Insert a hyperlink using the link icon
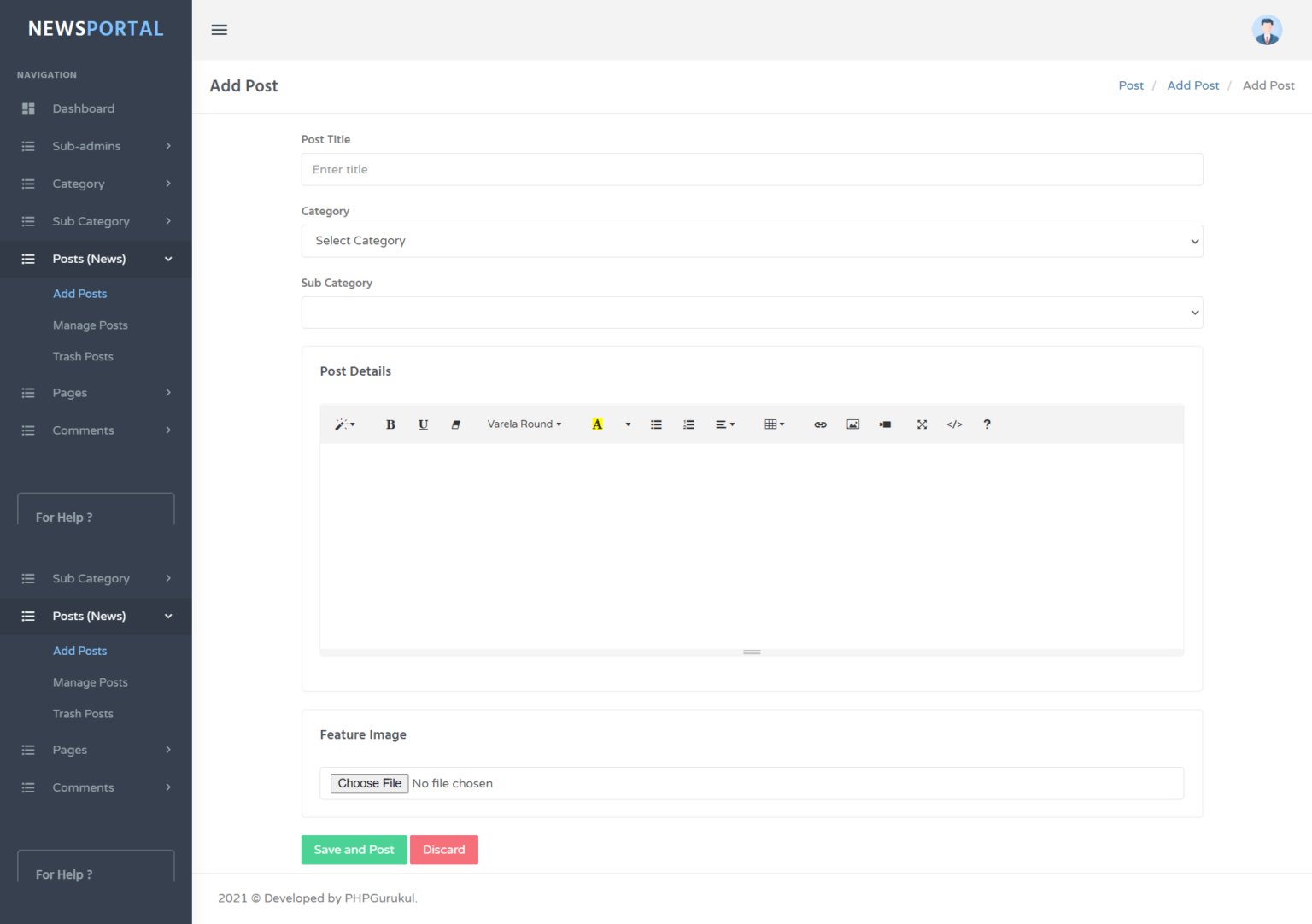 click(820, 424)
